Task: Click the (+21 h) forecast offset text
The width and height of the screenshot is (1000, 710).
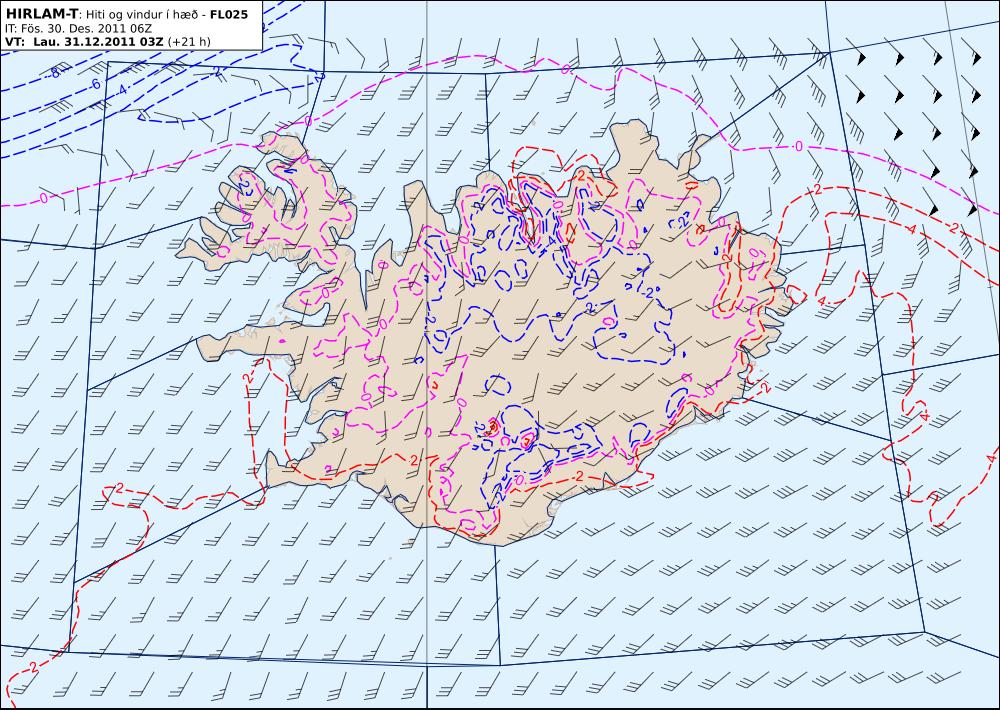Action: (x=189, y=42)
